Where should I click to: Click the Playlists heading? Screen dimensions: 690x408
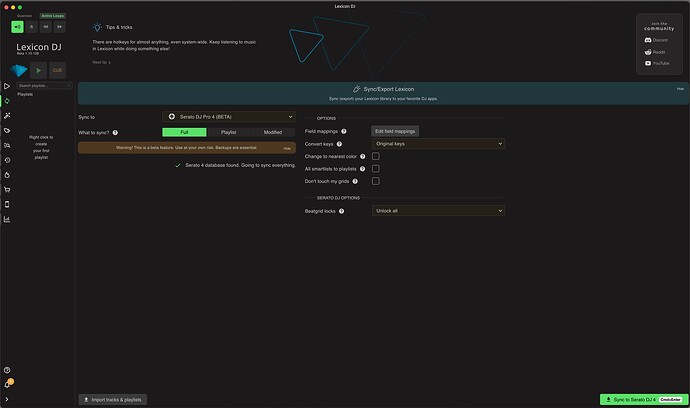click(x=25, y=94)
